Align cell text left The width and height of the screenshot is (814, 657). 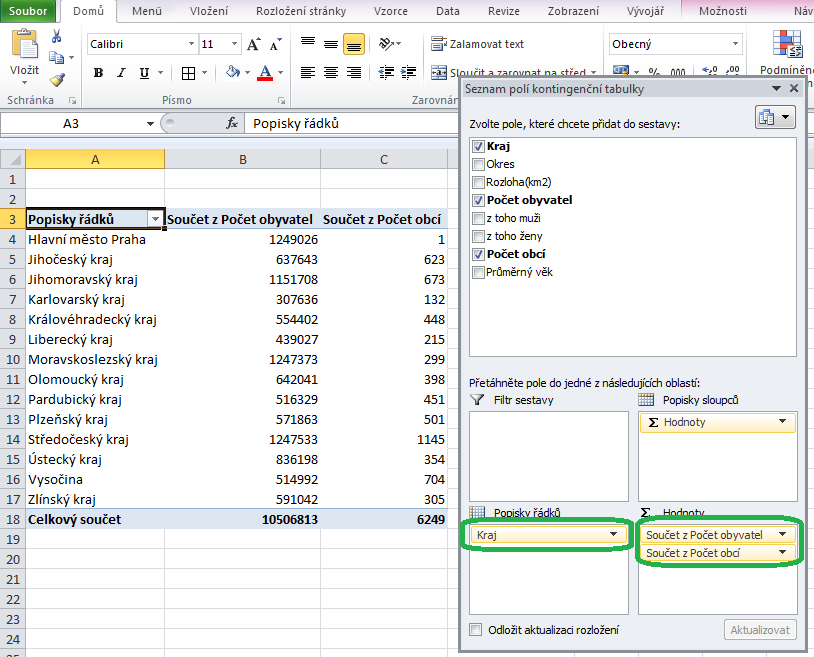[x=308, y=73]
